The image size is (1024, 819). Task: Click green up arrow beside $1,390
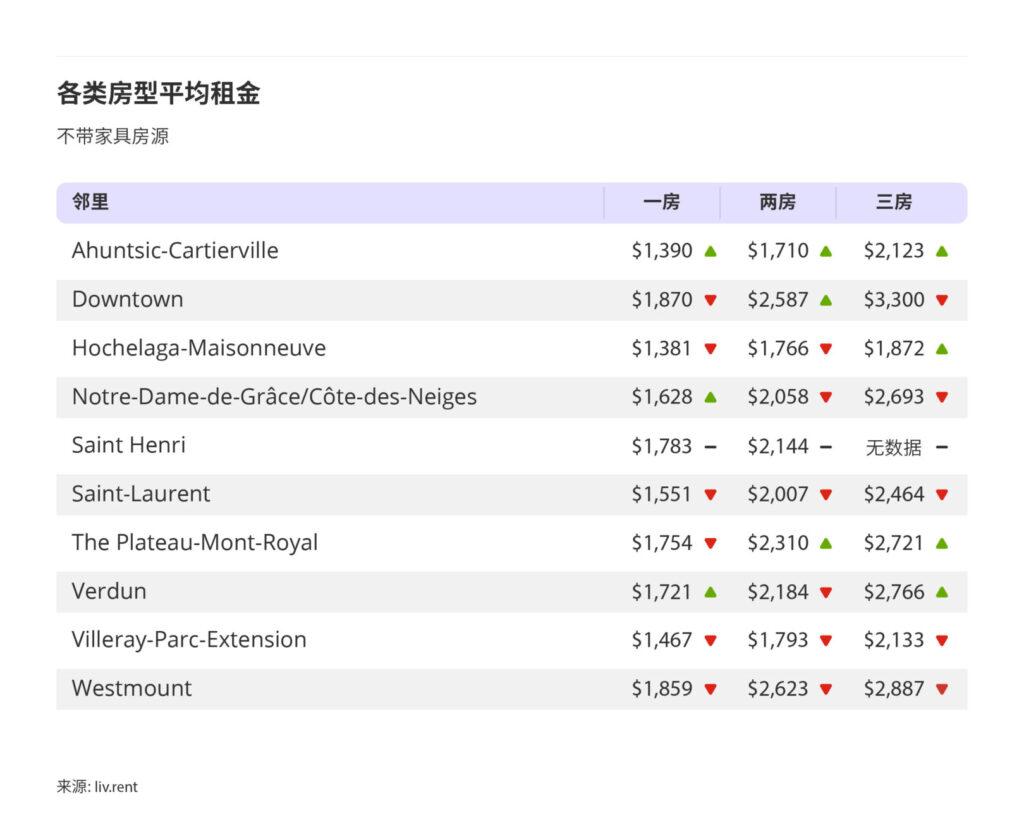[711, 251]
